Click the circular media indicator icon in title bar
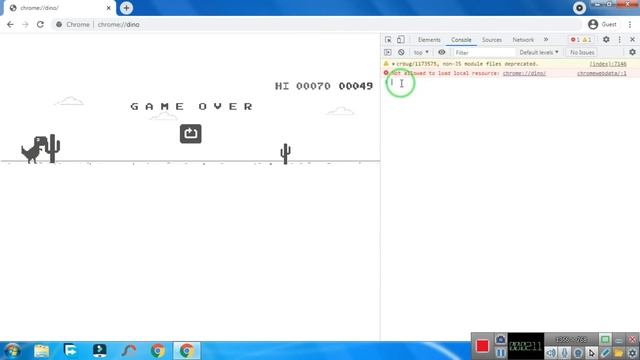Viewport: 640px width, 360px height. pyautogui.click(x=579, y=8)
